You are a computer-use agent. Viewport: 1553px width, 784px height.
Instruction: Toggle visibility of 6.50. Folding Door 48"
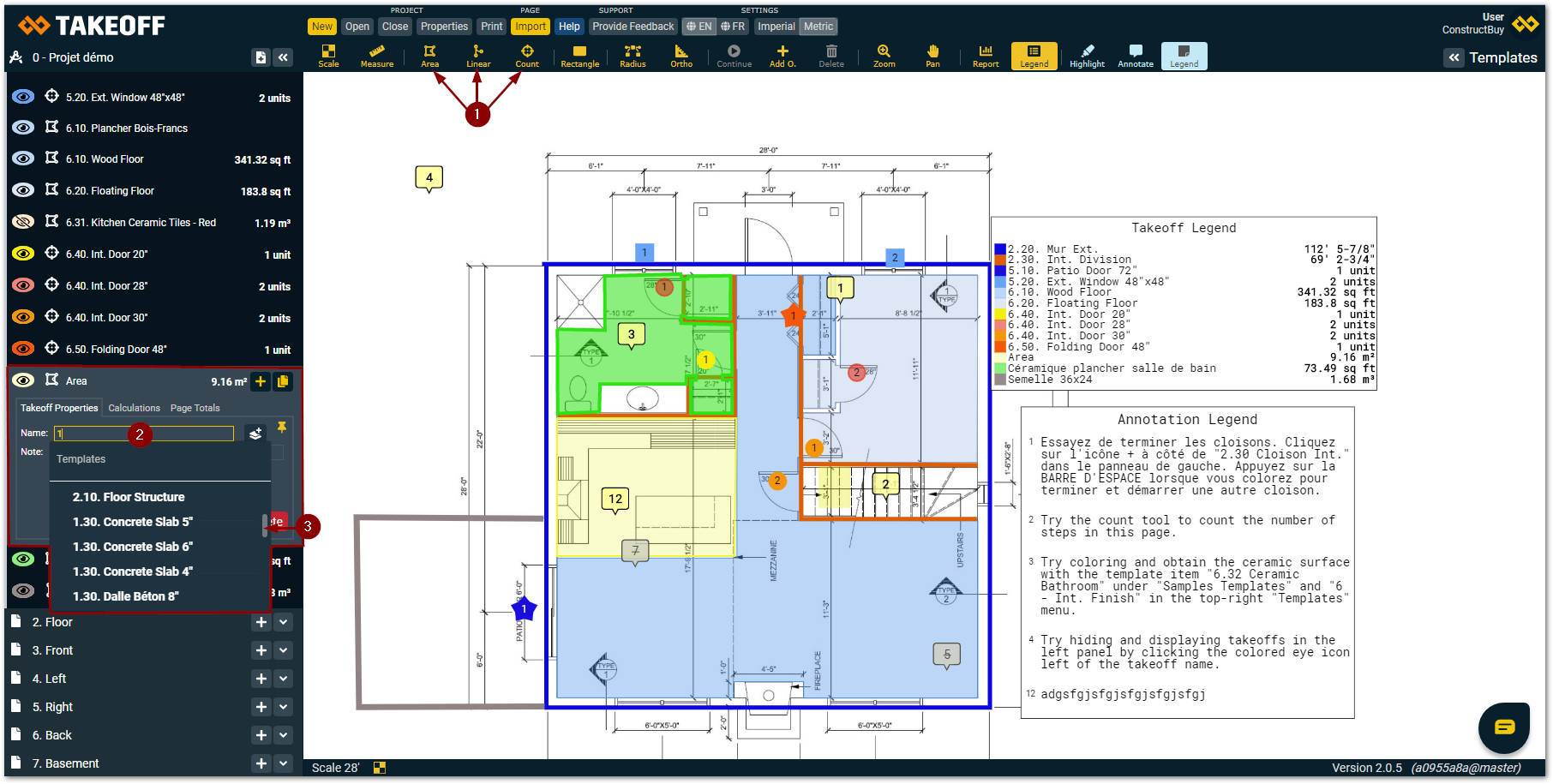(x=23, y=349)
